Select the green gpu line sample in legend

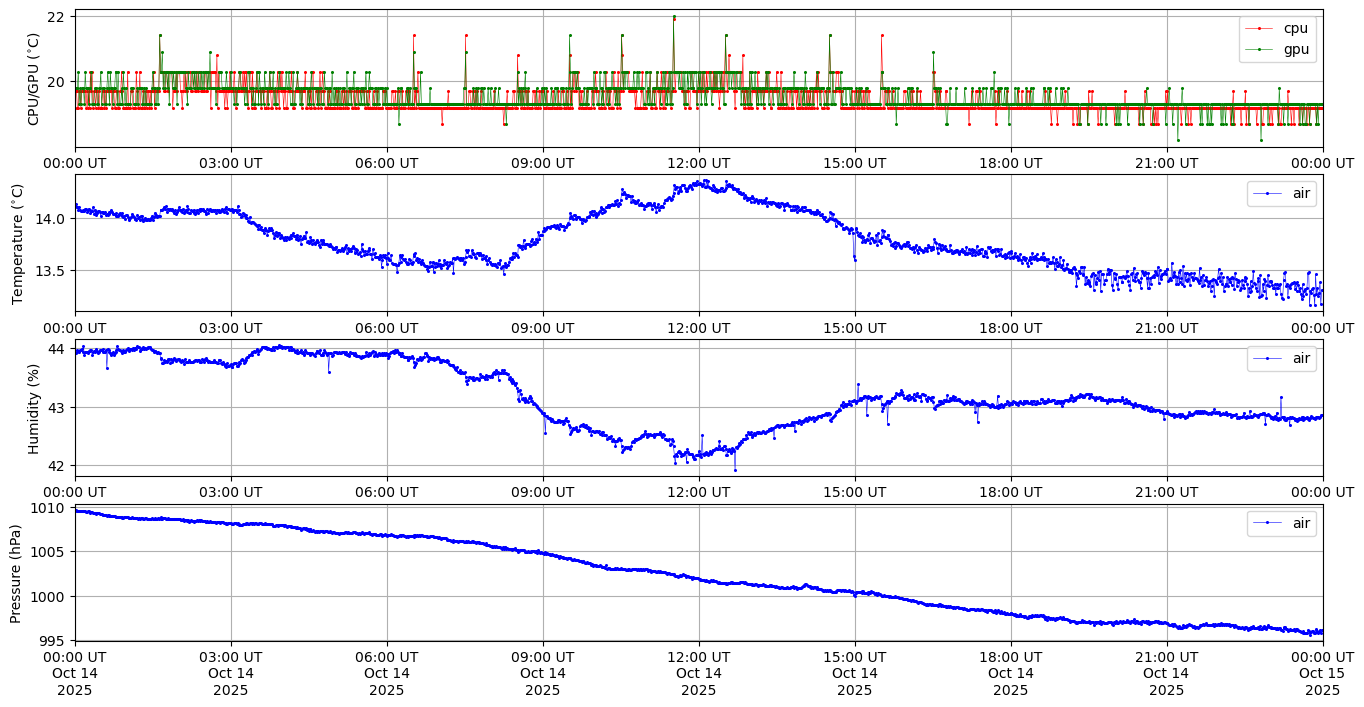(1260, 49)
